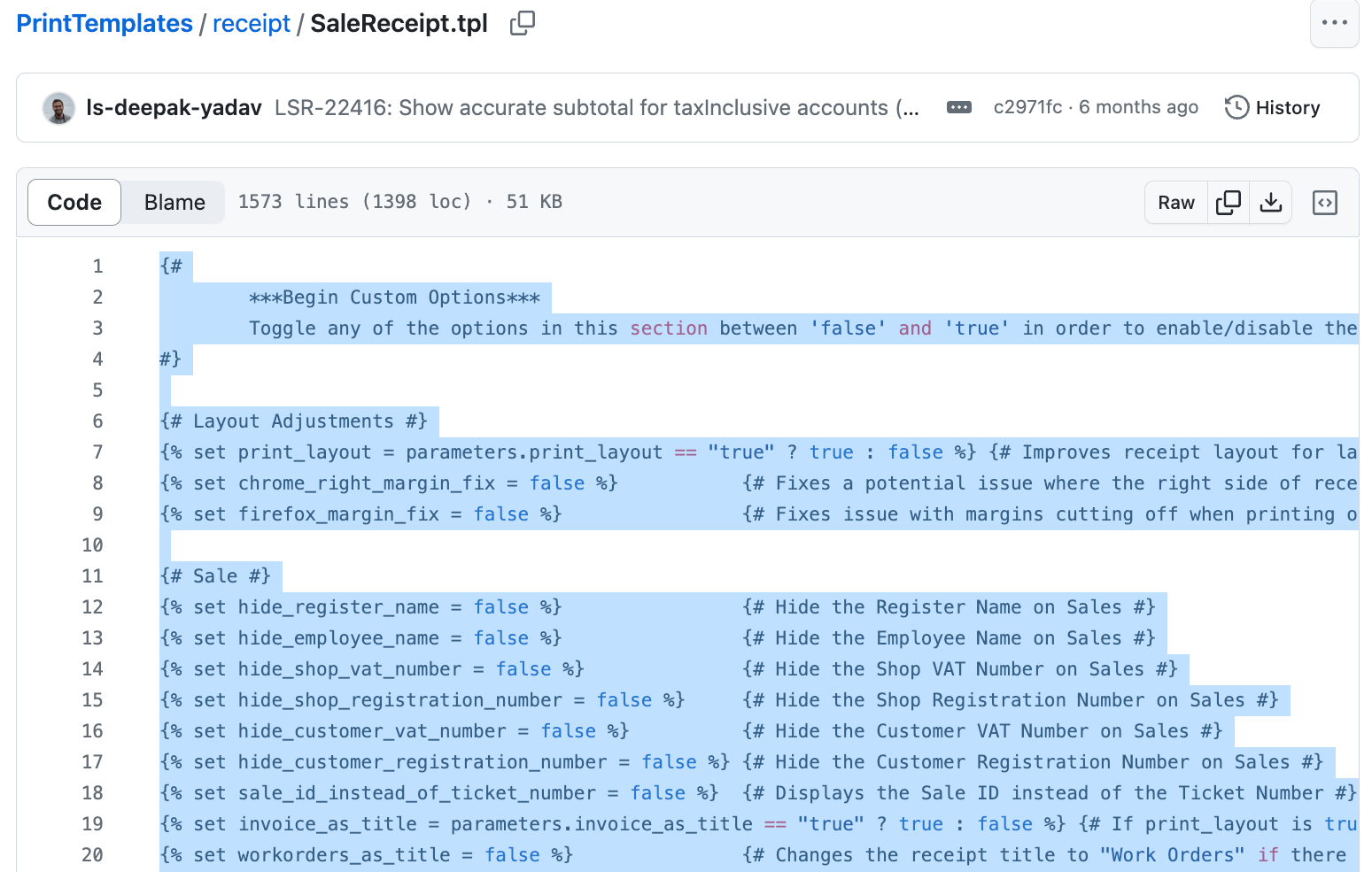
Task: Click the 6 months ago timestamp
Action: (x=1139, y=107)
